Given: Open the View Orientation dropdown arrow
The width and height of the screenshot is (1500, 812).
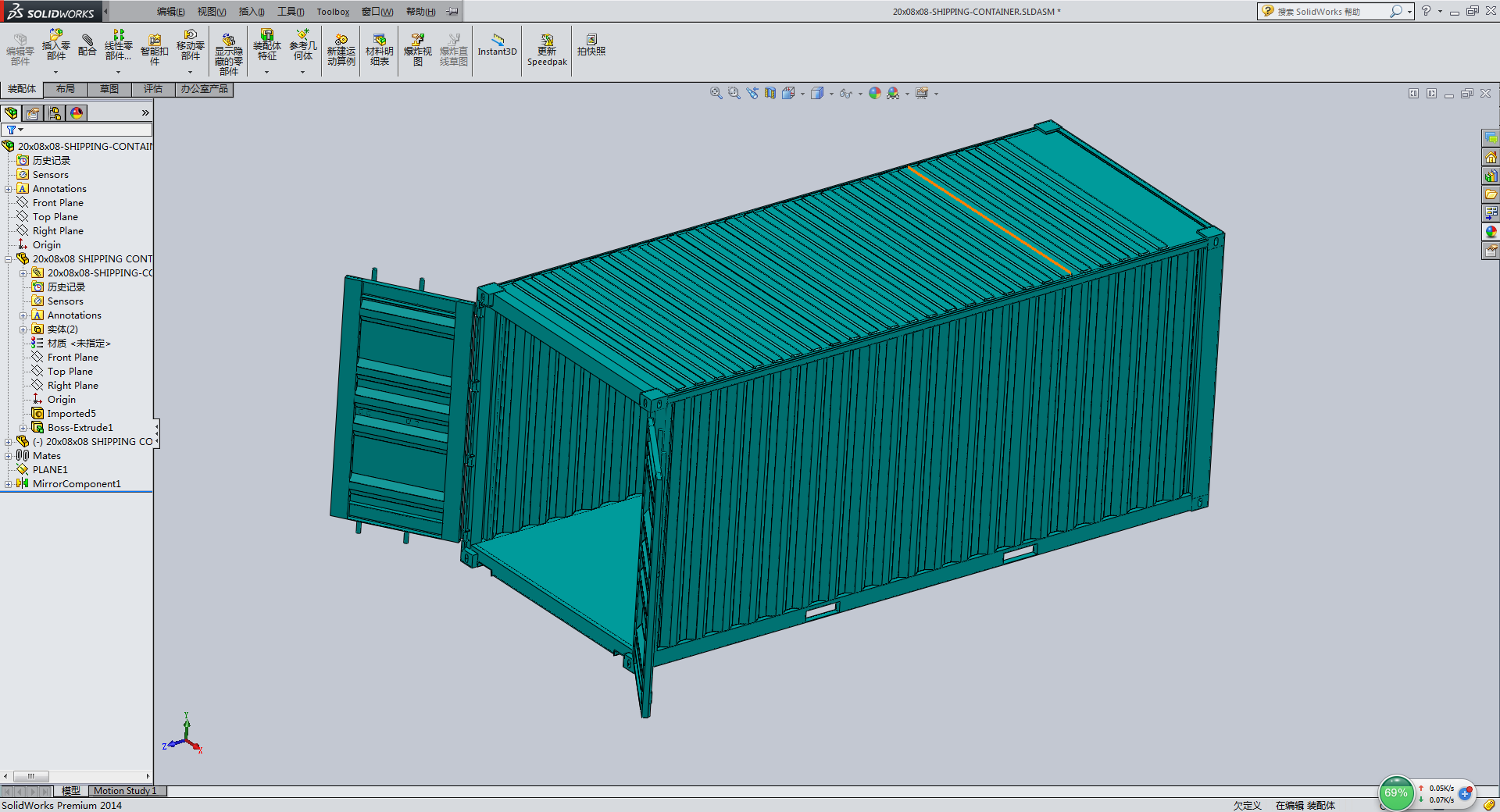Looking at the screenshot, I should point(802,94).
